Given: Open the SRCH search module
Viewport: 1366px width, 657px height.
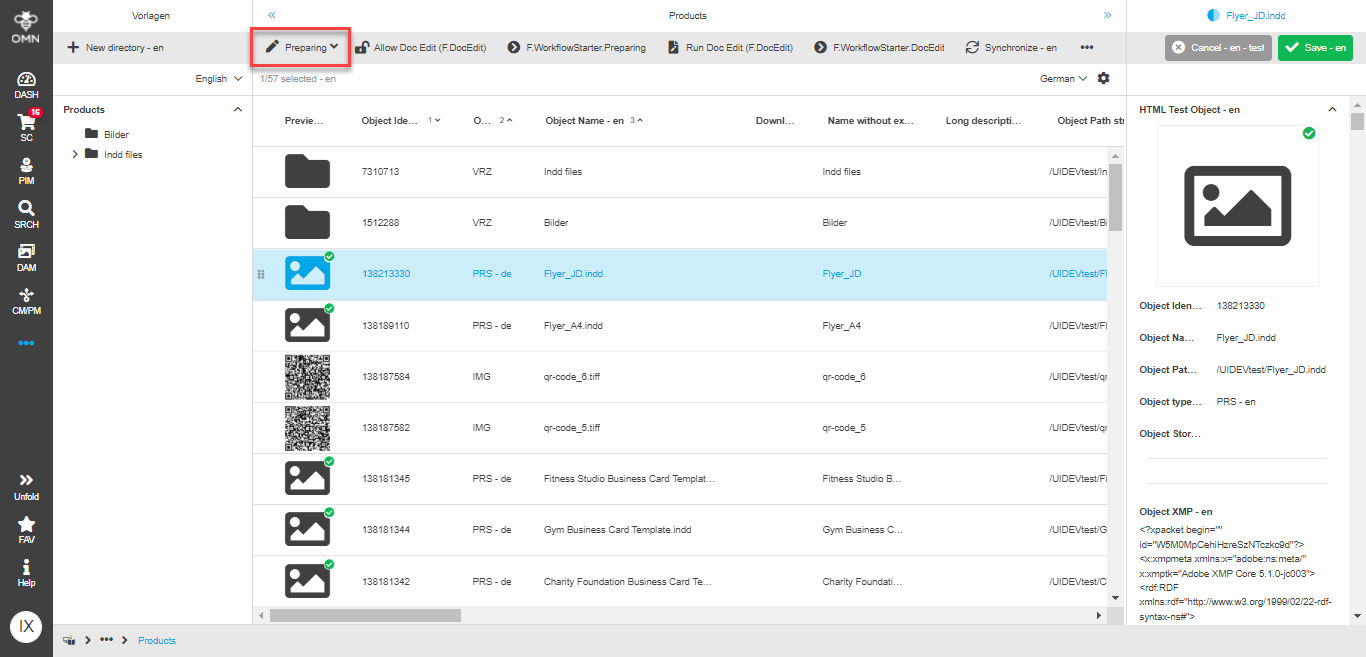Looking at the screenshot, I should coord(26,213).
